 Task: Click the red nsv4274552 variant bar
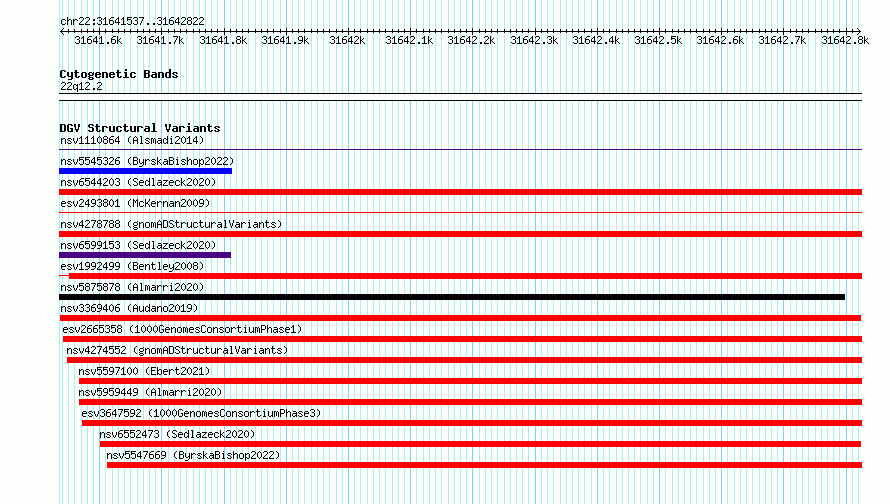(x=464, y=360)
